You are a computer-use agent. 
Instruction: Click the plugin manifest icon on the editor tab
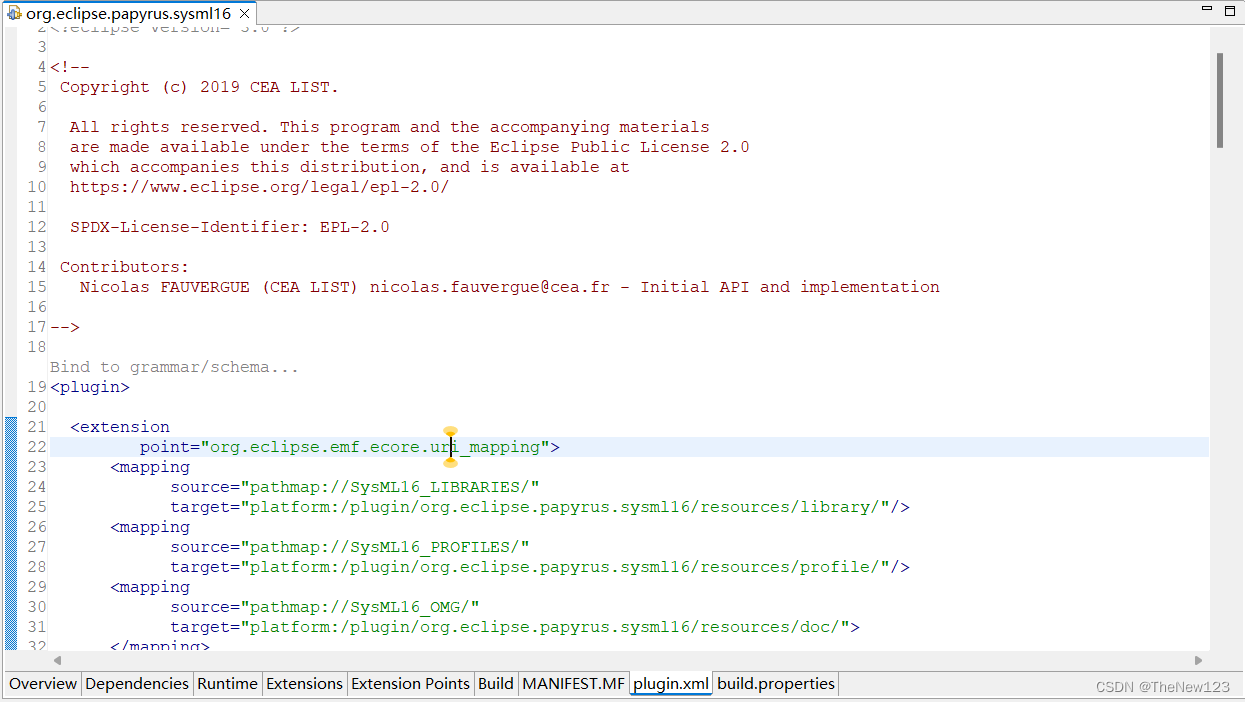[x=14, y=14]
